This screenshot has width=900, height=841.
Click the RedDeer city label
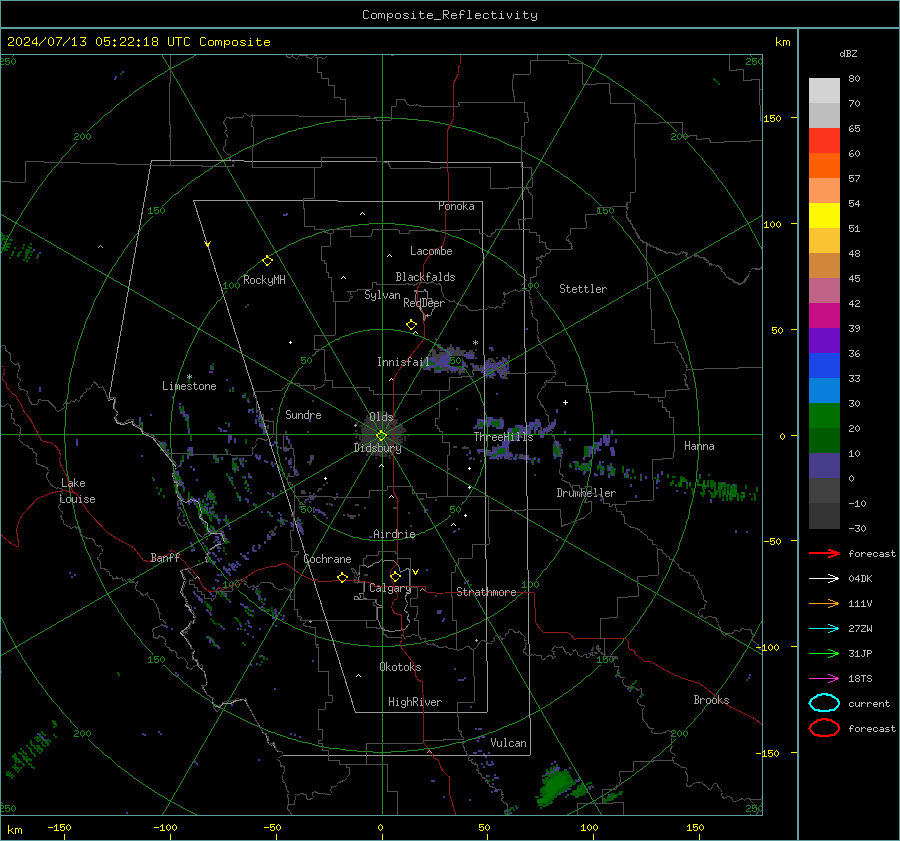pyautogui.click(x=424, y=303)
